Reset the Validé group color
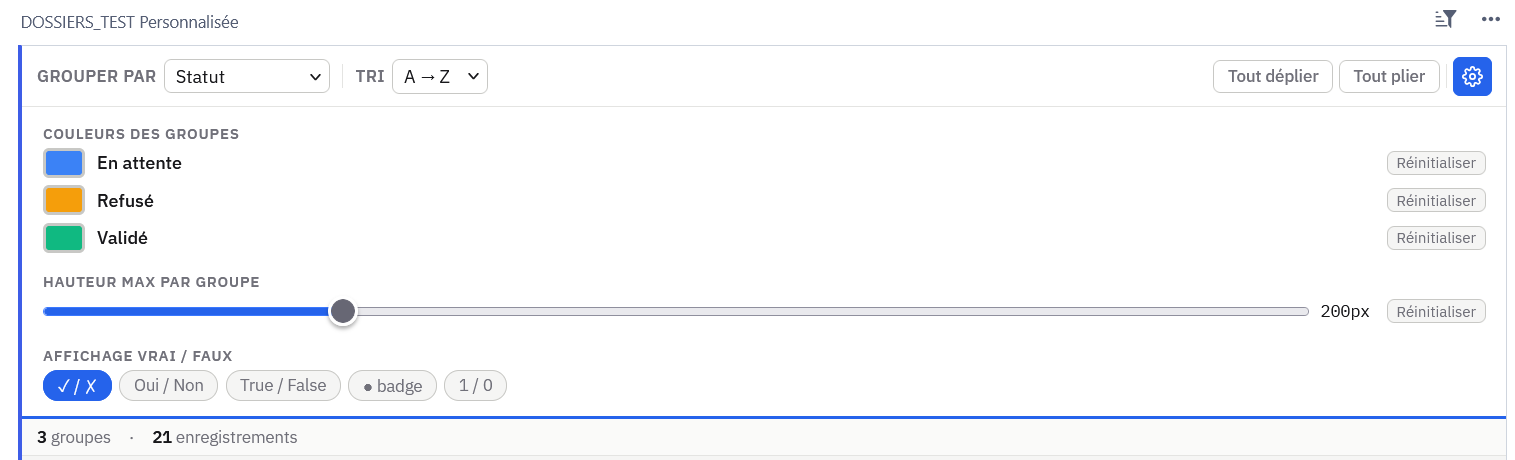 (1436, 238)
